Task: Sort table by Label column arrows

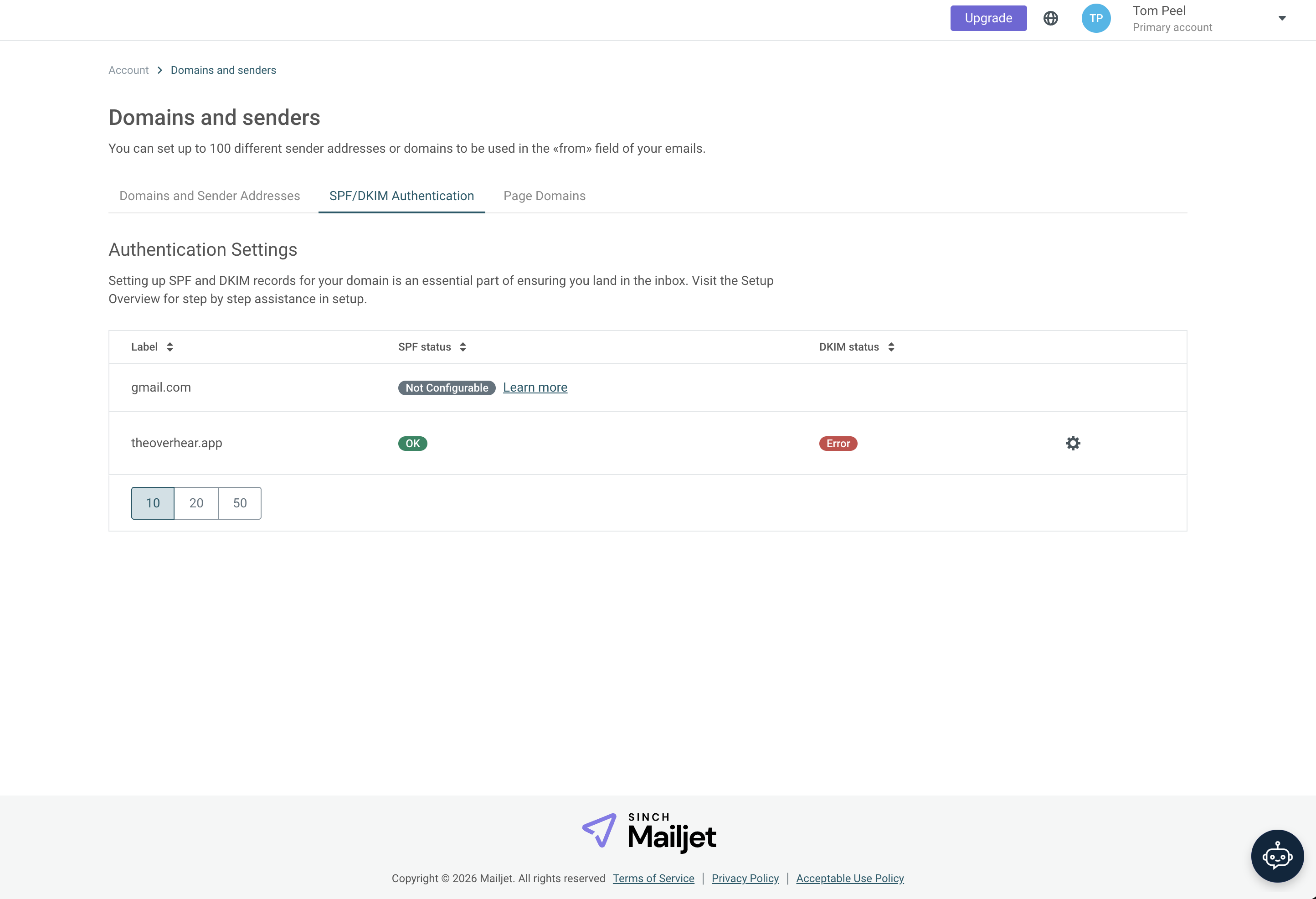Action: point(170,347)
